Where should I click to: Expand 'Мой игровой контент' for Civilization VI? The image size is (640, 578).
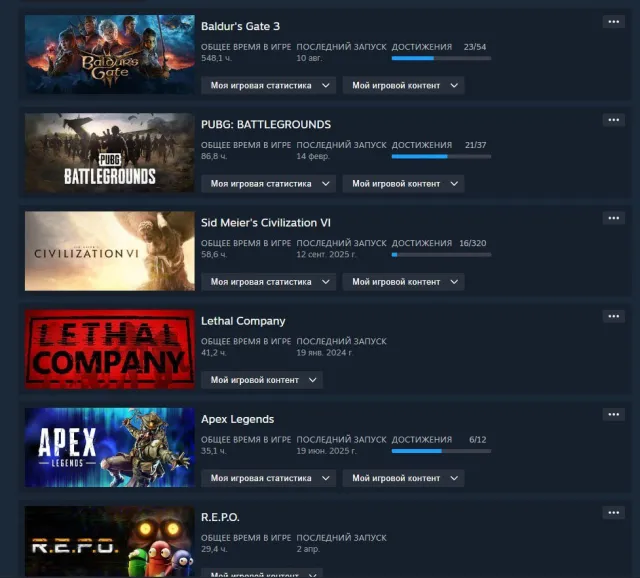403,282
